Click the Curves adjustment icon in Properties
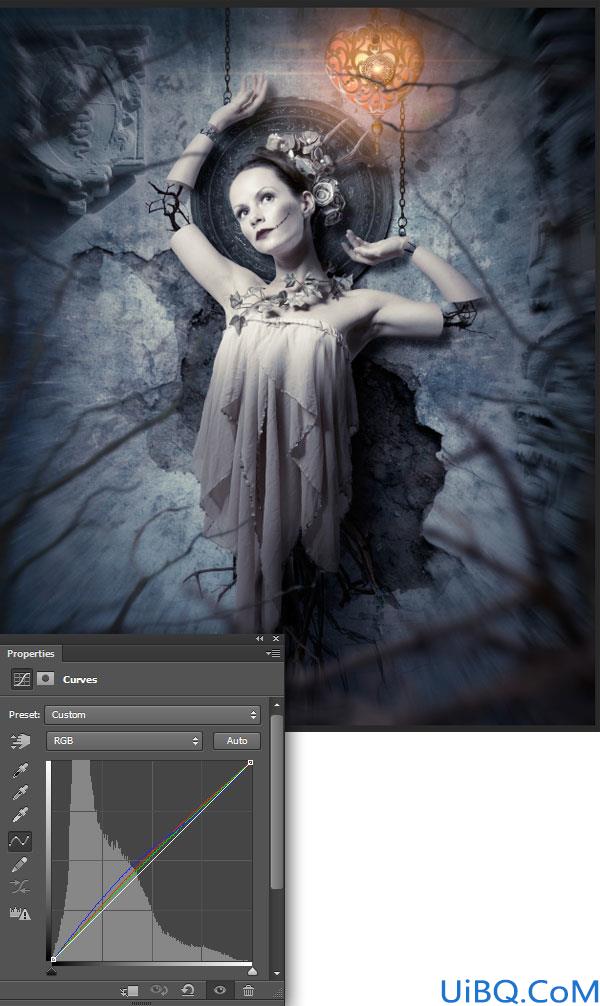600x1006 pixels. point(22,679)
